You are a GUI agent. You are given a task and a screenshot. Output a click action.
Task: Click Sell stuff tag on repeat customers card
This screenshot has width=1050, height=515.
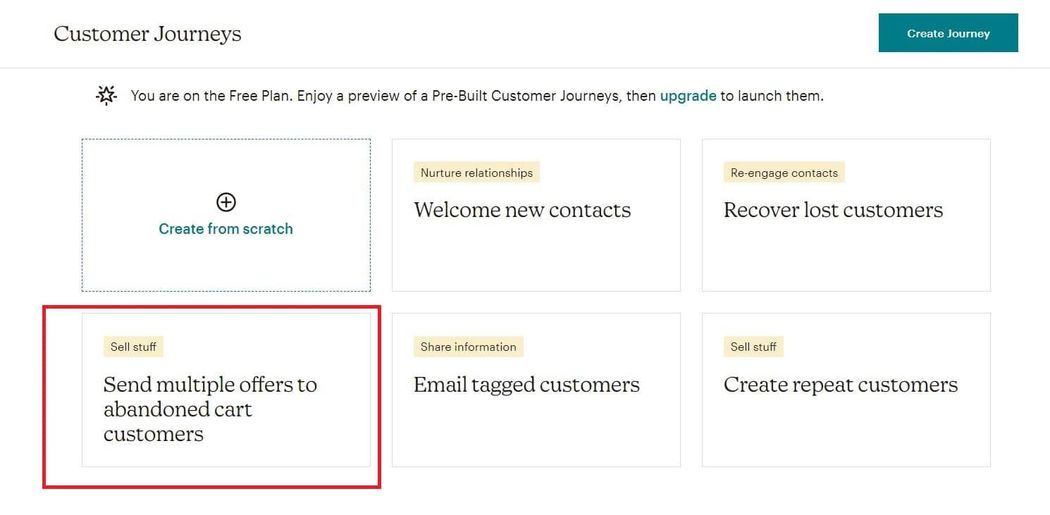pos(753,347)
